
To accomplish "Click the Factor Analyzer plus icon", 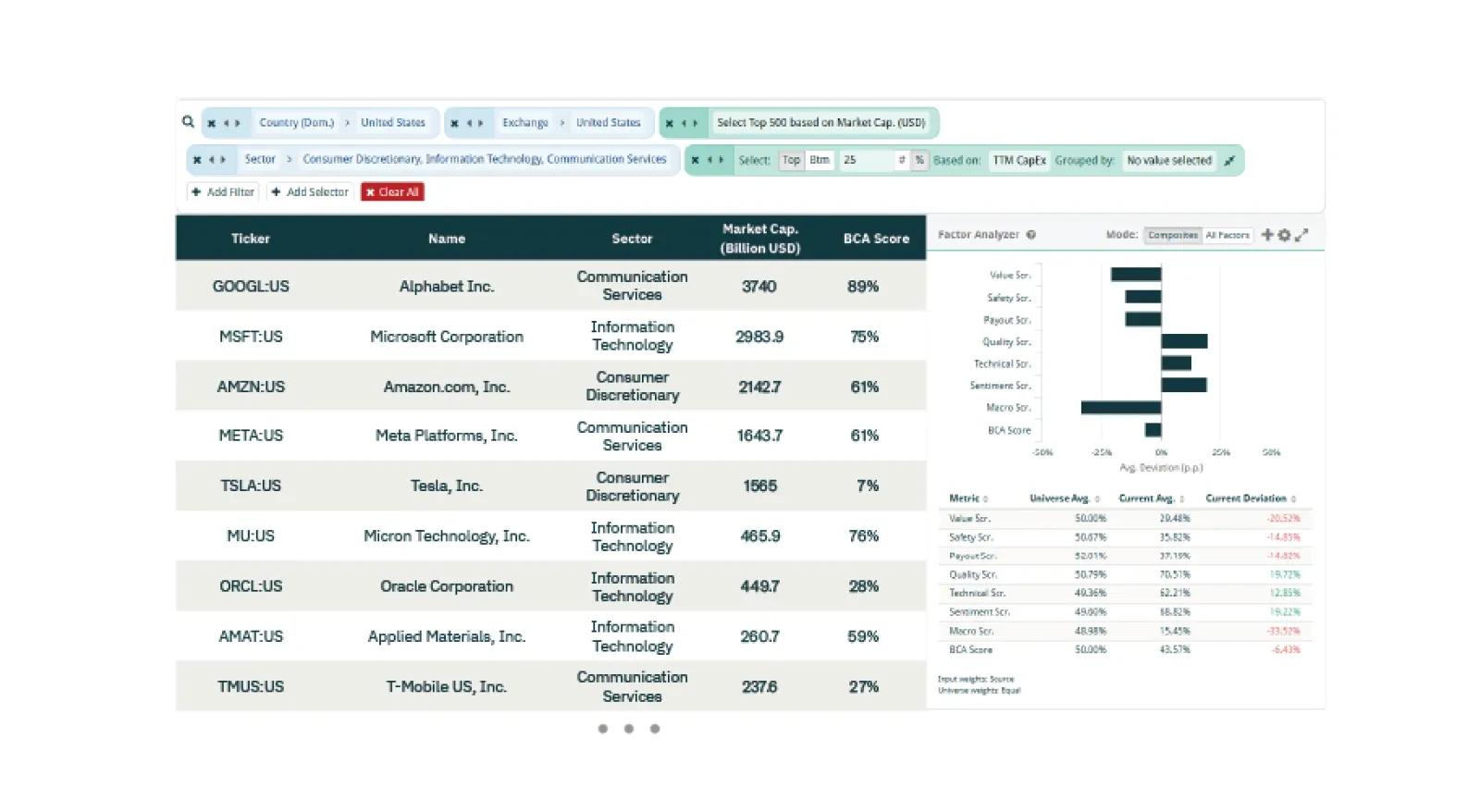I will pos(1267,235).
